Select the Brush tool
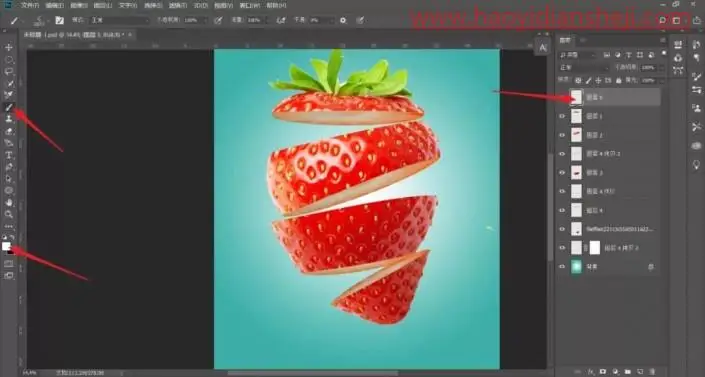 9,107
